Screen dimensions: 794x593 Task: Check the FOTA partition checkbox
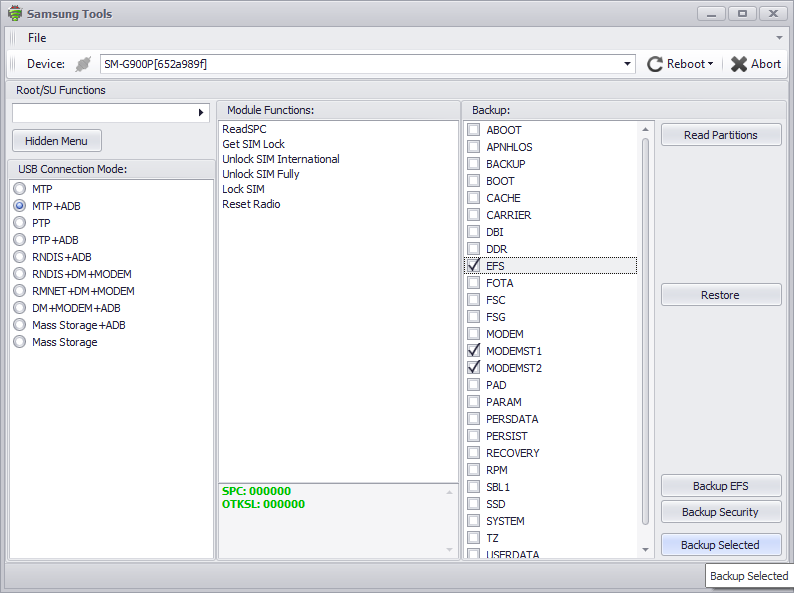tap(473, 283)
